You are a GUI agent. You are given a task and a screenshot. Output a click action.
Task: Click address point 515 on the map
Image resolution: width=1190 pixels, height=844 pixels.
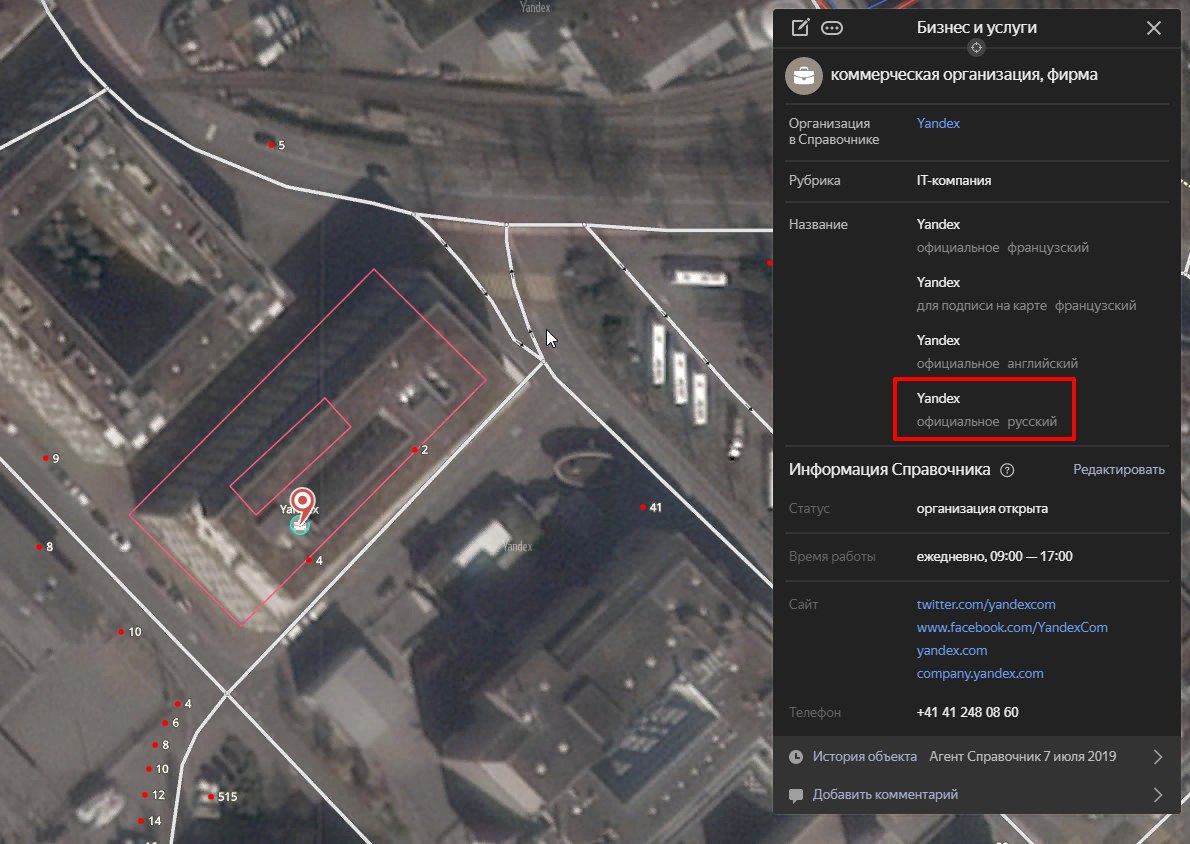211,797
